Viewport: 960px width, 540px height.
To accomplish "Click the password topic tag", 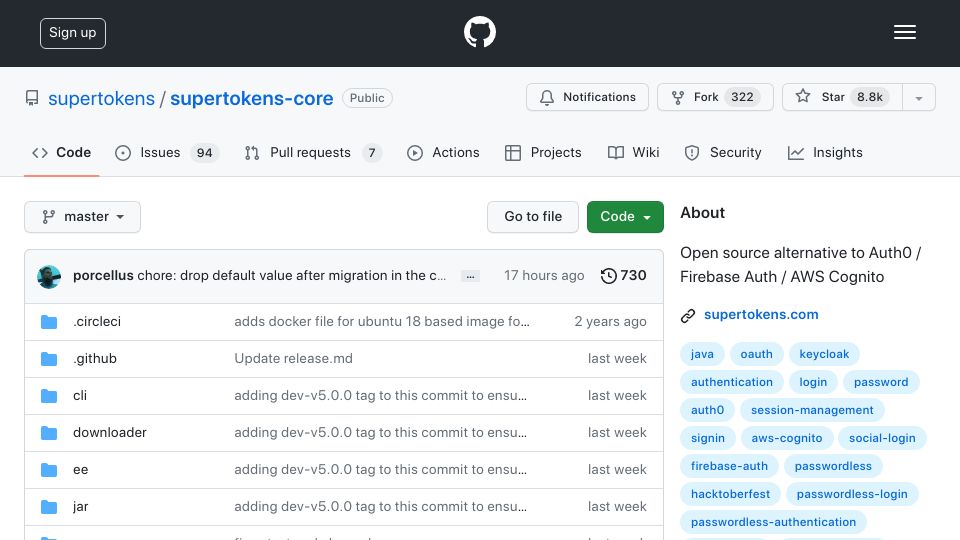I will [x=881, y=382].
